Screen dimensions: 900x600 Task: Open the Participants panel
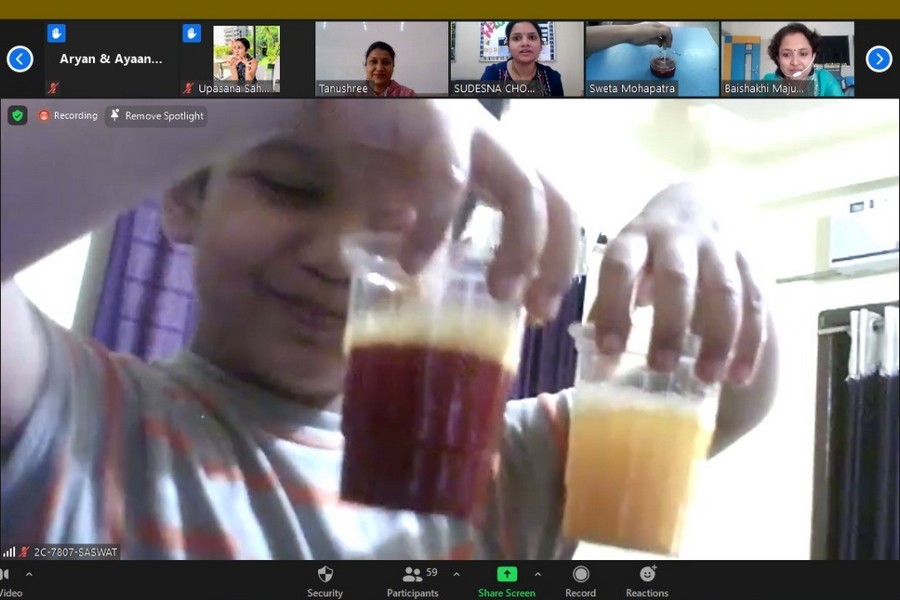coord(412,575)
